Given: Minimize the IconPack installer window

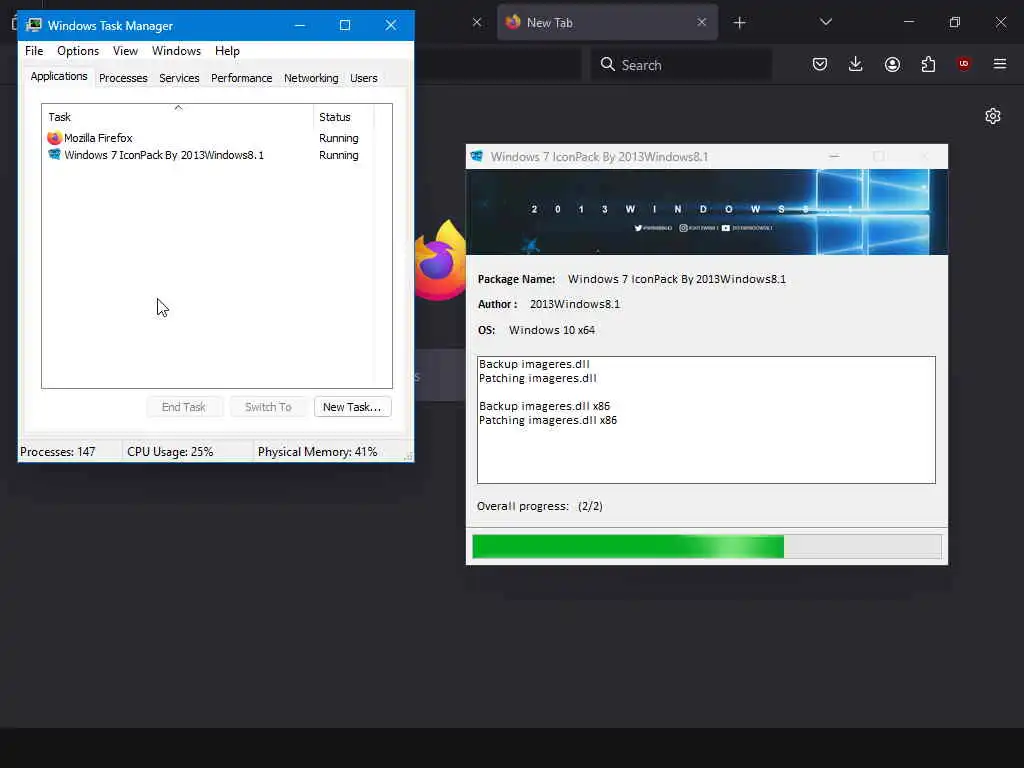Looking at the screenshot, I should (834, 157).
